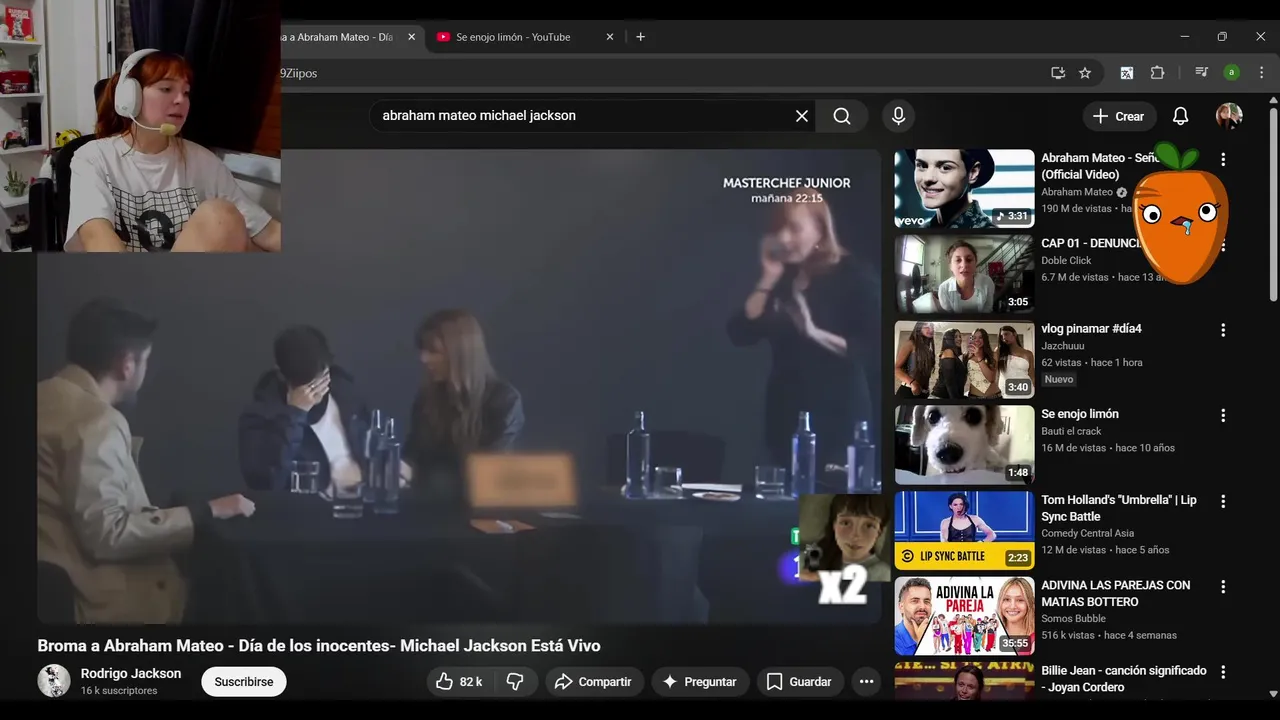The image size is (1280, 720).
Task: Run the search with the magnifier button
Action: tap(842, 116)
